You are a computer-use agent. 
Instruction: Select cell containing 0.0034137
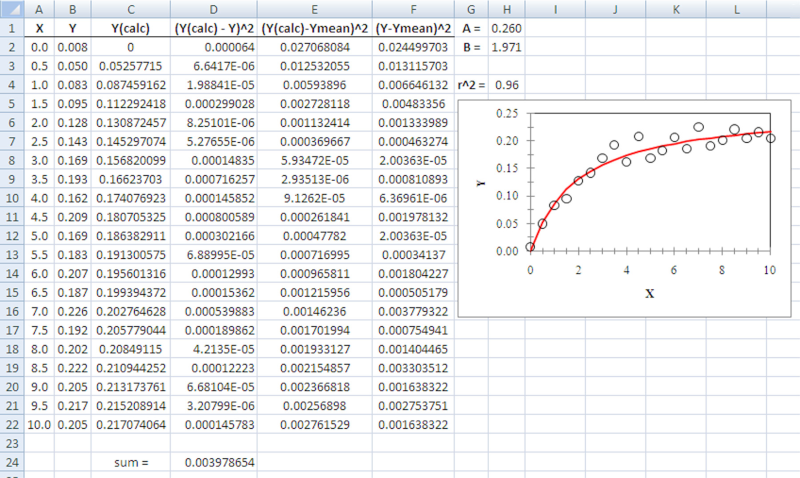click(x=413, y=255)
